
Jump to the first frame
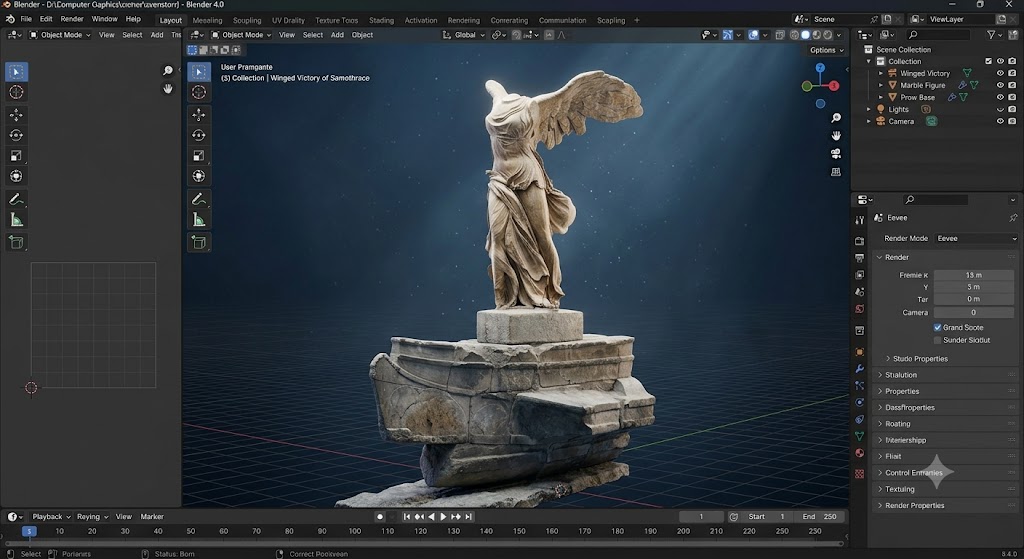tap(407, 517)
